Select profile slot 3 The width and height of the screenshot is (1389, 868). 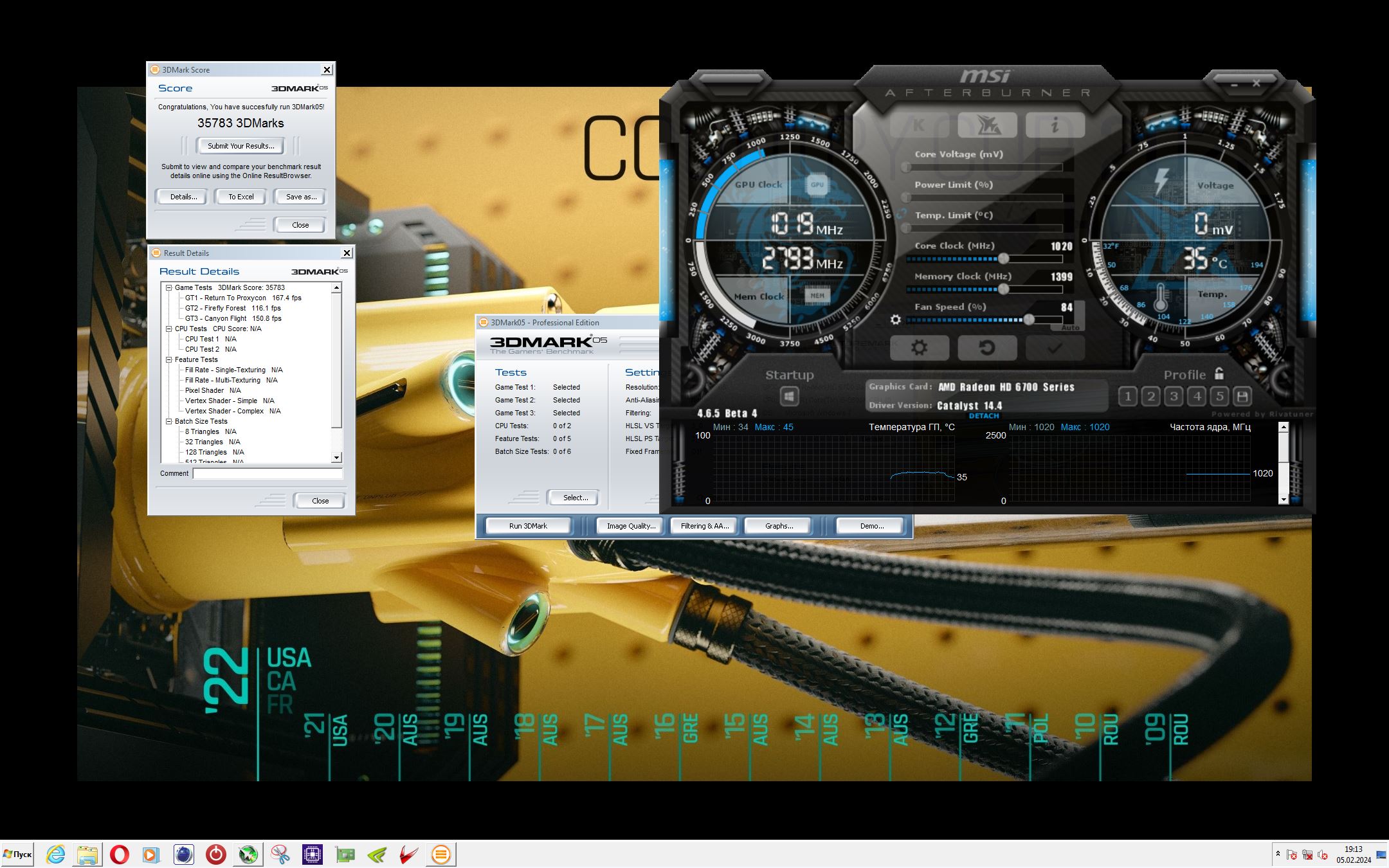pos(1174,396)
